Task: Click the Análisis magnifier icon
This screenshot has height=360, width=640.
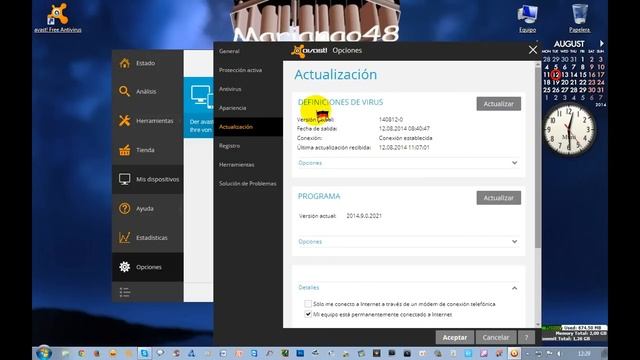Action: click(124, 91)
